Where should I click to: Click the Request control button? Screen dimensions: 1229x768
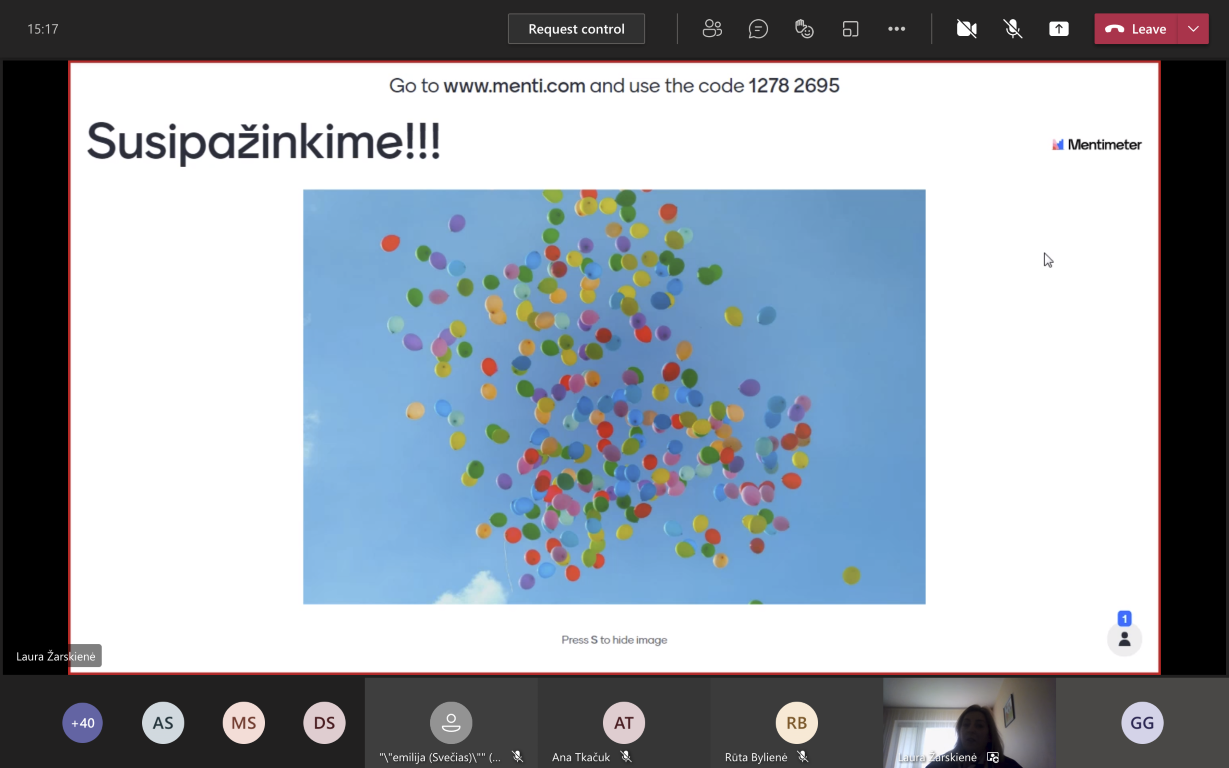click(x=576, y=29)
